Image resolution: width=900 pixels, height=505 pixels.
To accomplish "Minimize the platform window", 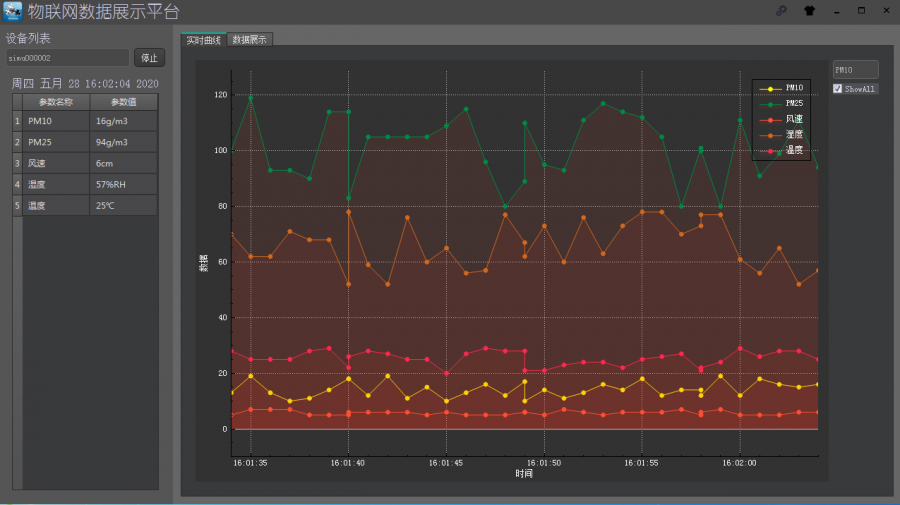I will (x=835, y=11).
